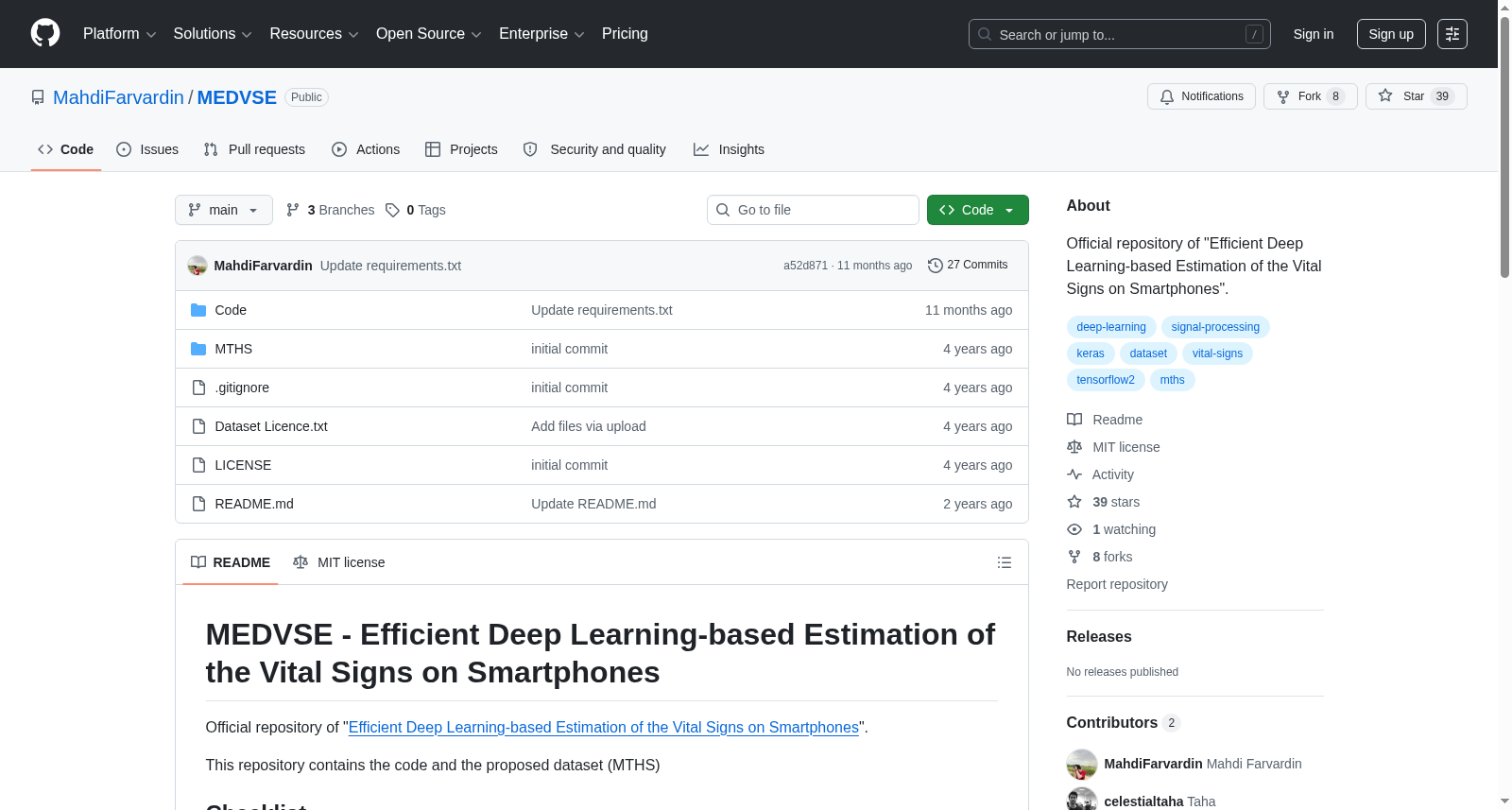This screenshot has height=810, width=1512.
Task: Click the Sign up button
Action: 1391,34
